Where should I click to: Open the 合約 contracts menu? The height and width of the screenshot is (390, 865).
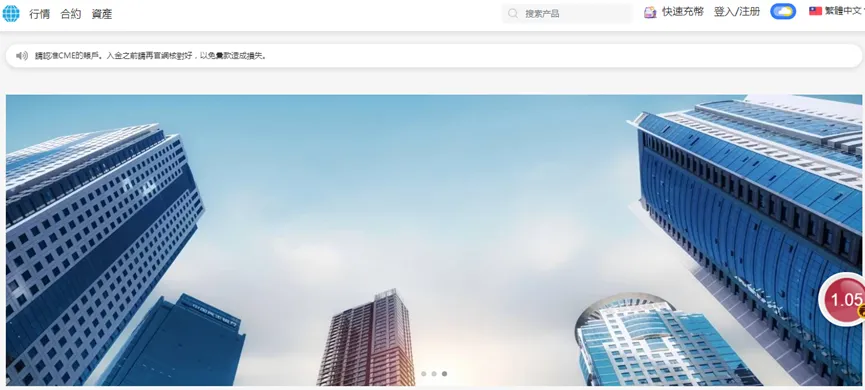pos(71,14)
